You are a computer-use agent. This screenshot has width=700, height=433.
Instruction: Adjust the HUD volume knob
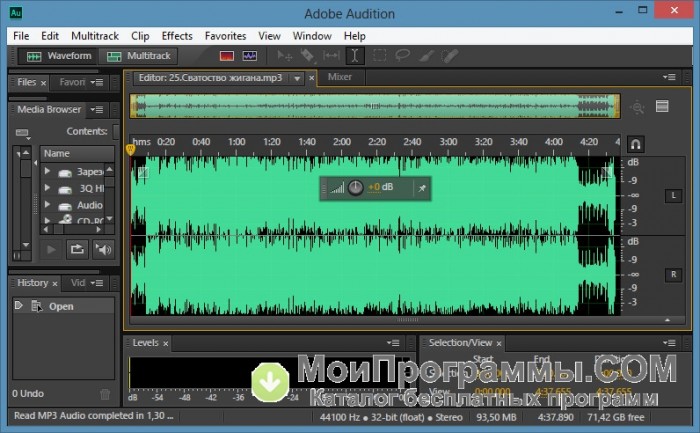pos(355,188)
